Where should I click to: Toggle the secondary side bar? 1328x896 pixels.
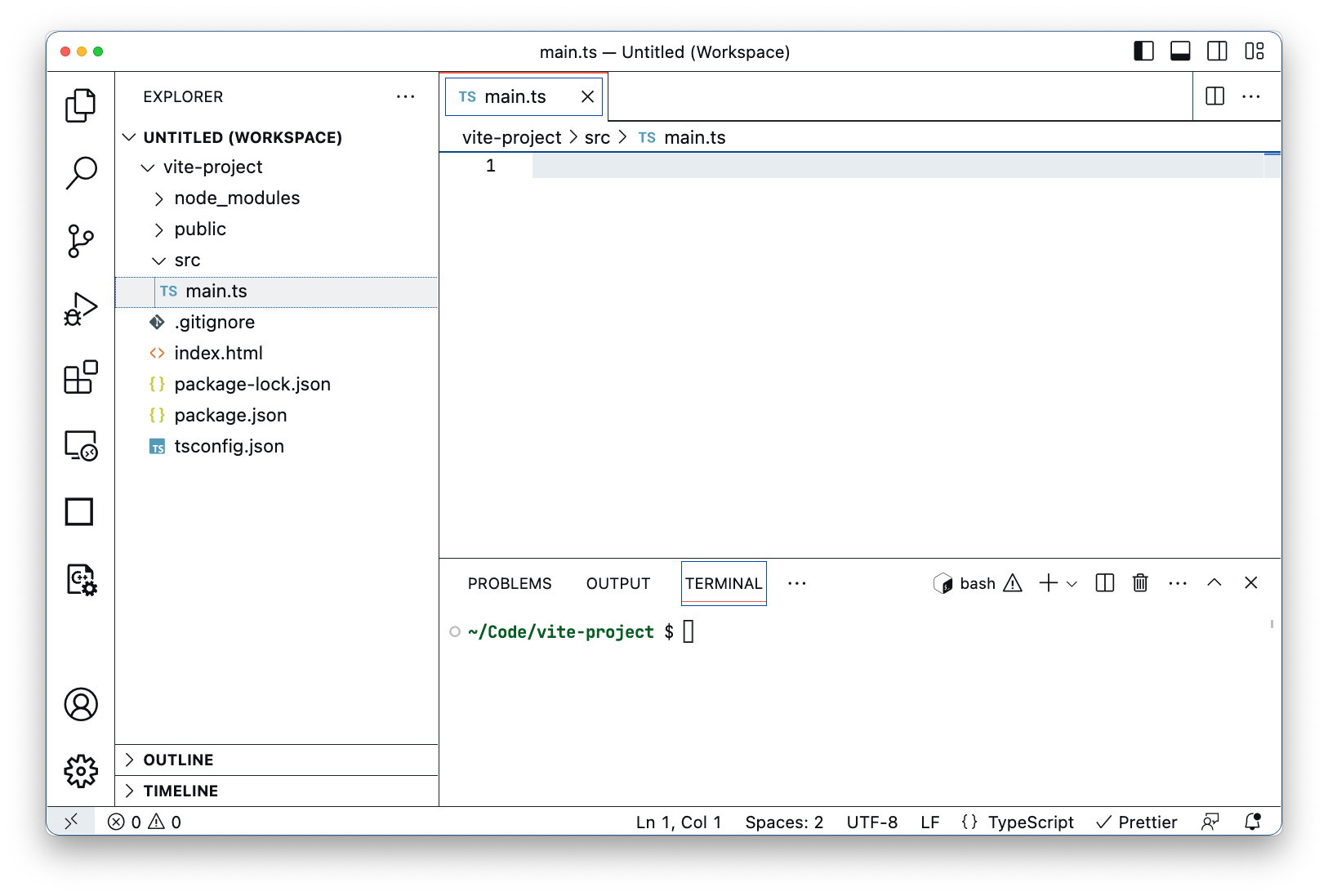[x=1217, y=51]
